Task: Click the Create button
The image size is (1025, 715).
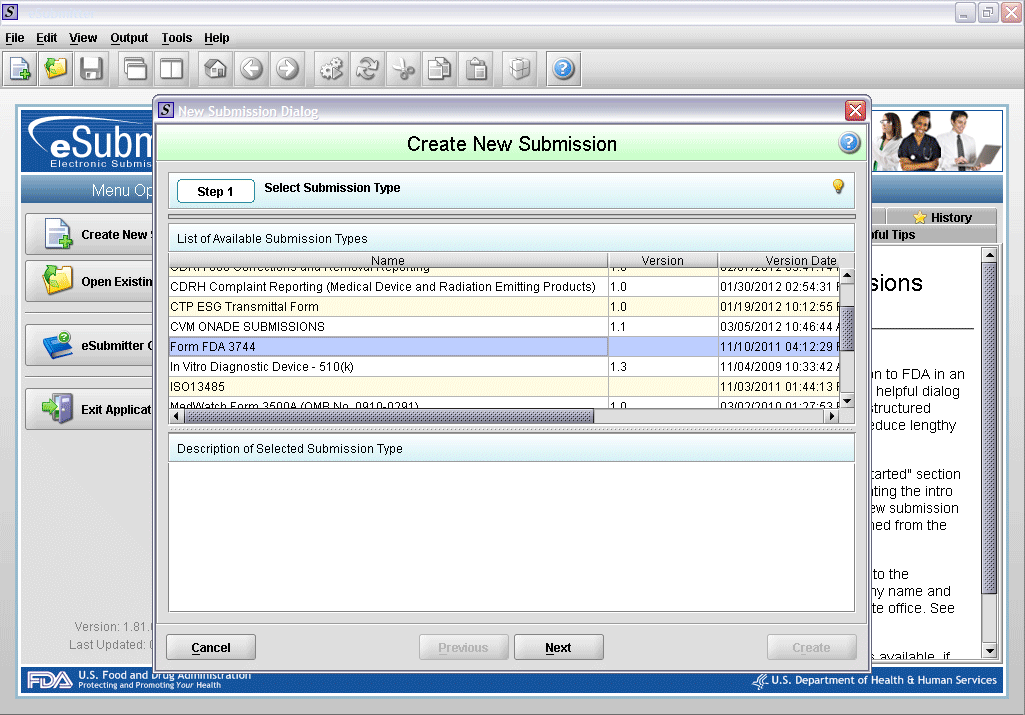Action: [x=811, y=647]
